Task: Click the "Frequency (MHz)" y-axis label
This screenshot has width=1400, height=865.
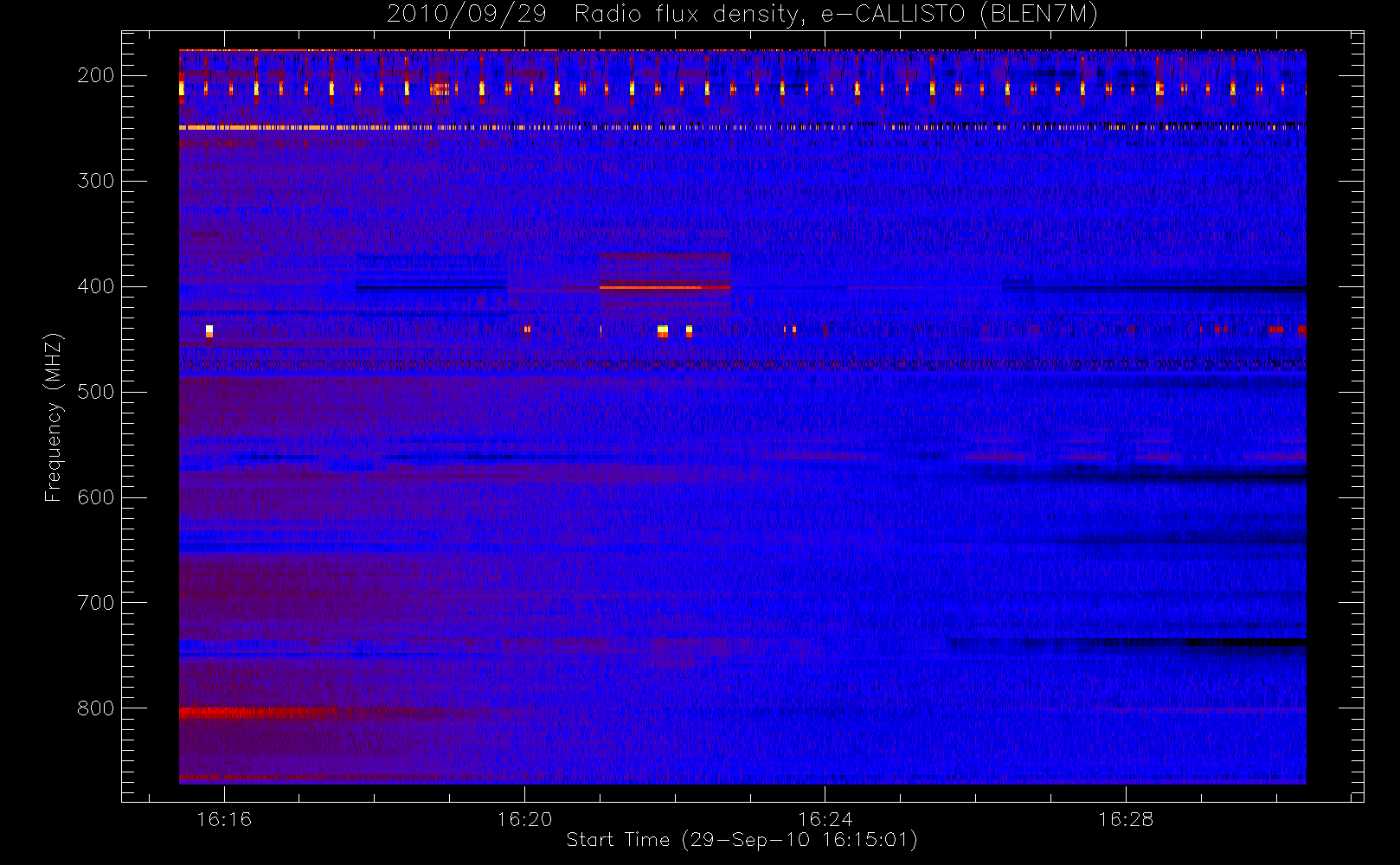Action: pos(54,417)
